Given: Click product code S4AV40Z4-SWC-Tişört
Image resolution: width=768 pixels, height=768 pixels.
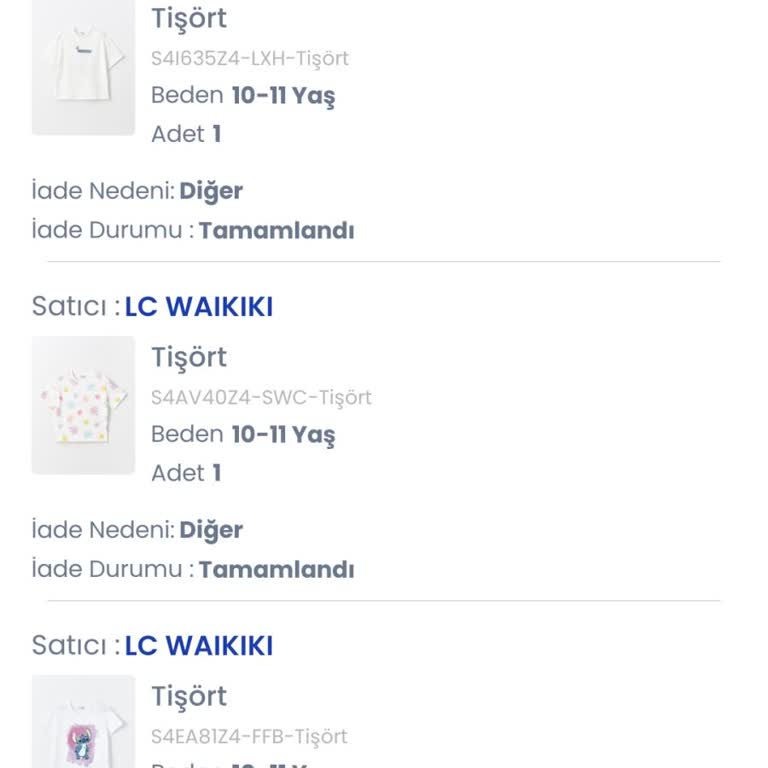Looking at the screenshot, I should click(261, 397).
